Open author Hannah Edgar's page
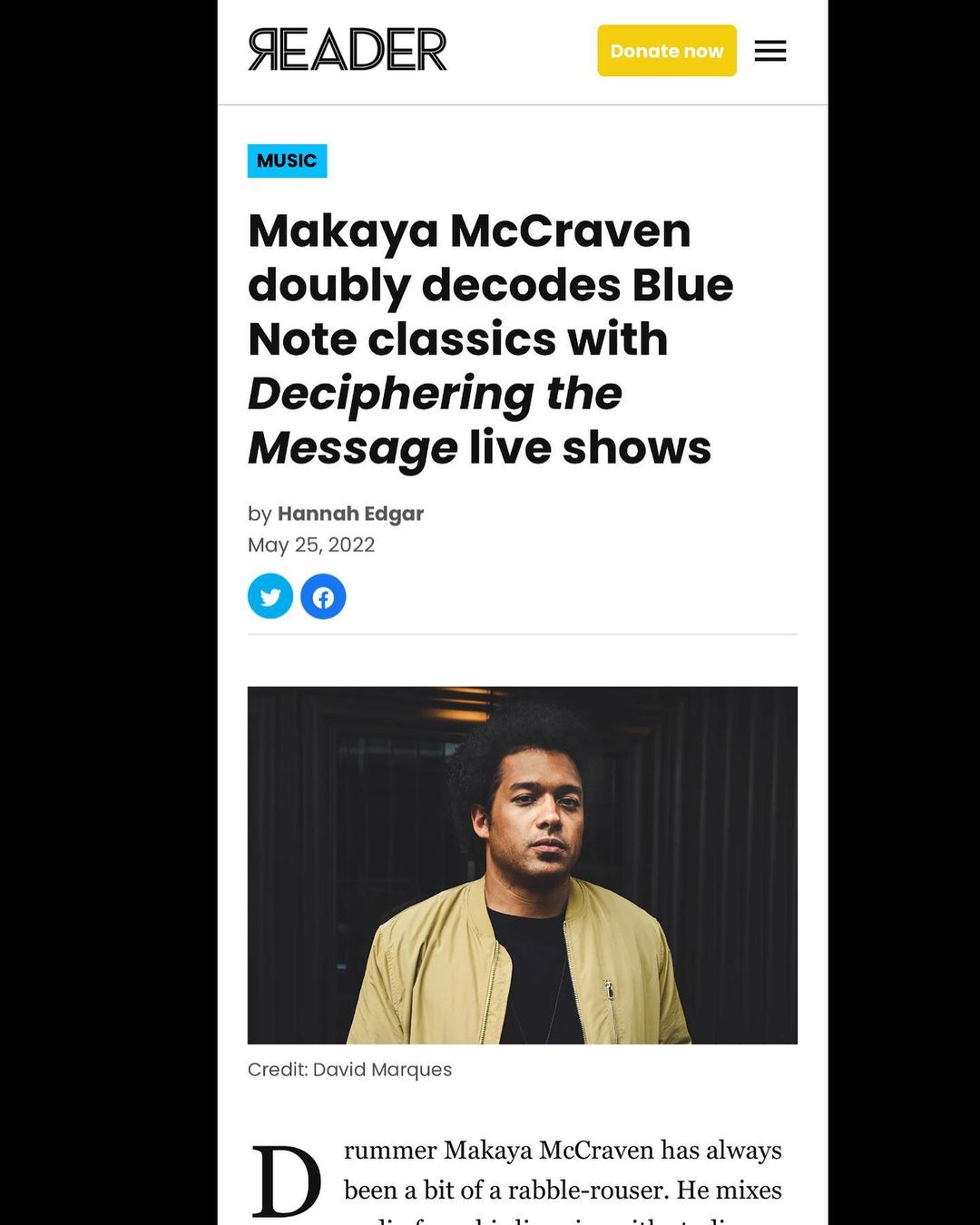The width and height of the screenshot is (980, 1225). tap(350, 513)
